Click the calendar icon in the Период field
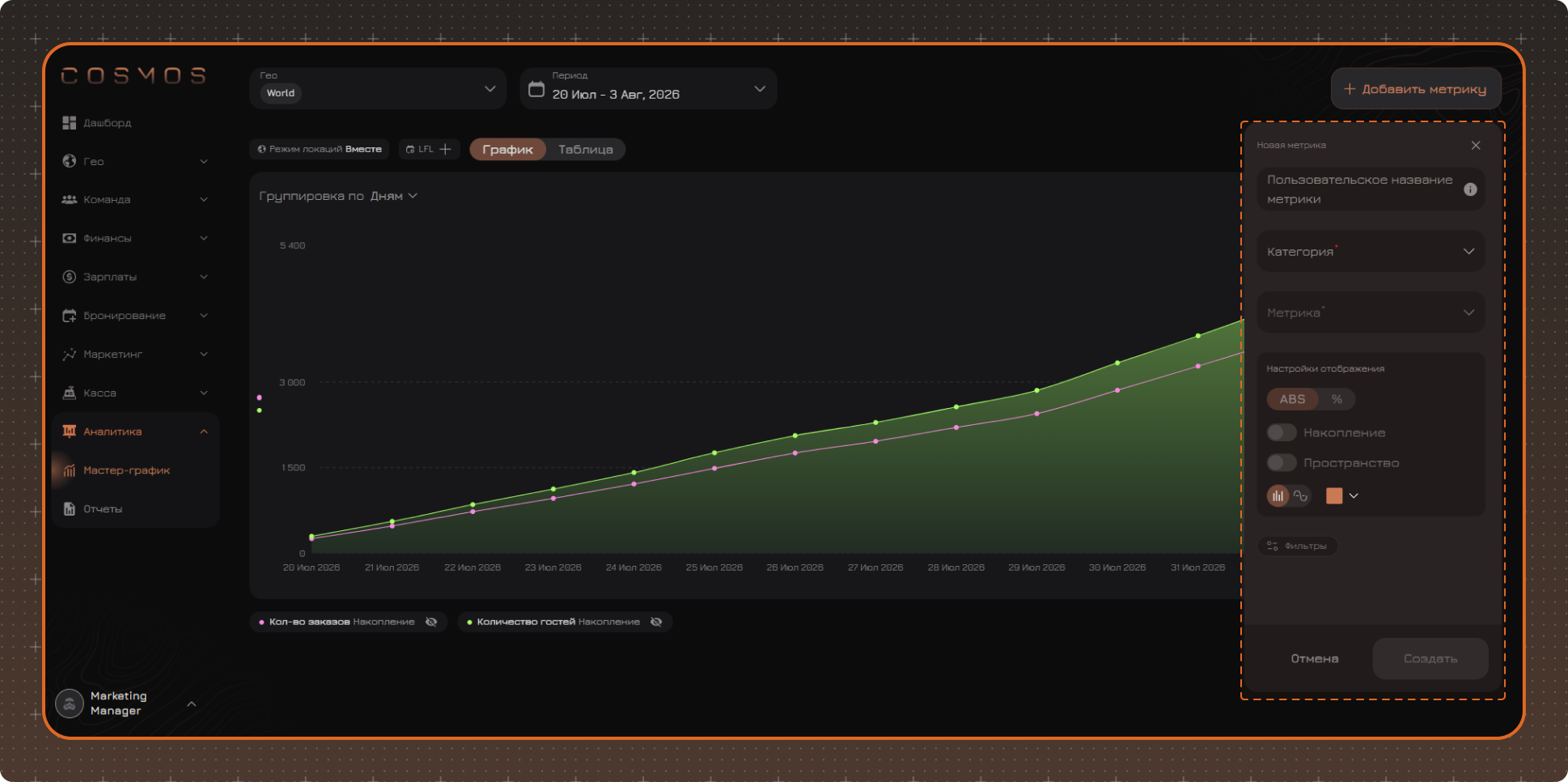 point(536,89)
